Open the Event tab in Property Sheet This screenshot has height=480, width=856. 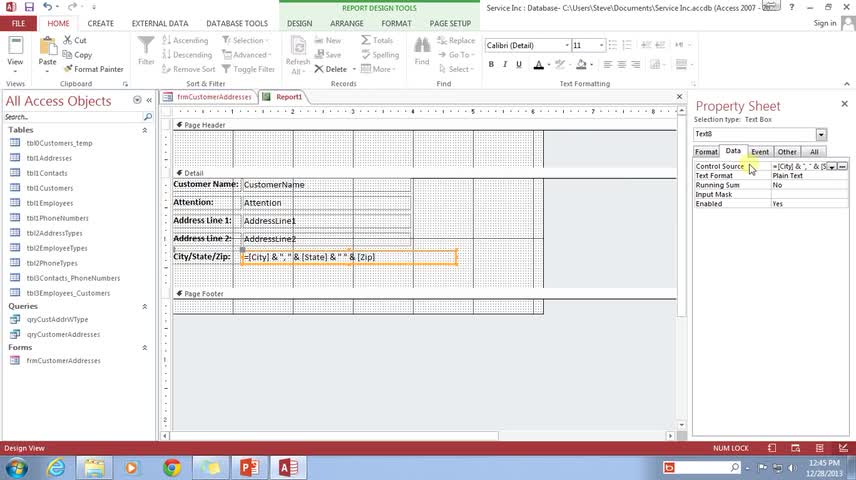pos(760,152)
